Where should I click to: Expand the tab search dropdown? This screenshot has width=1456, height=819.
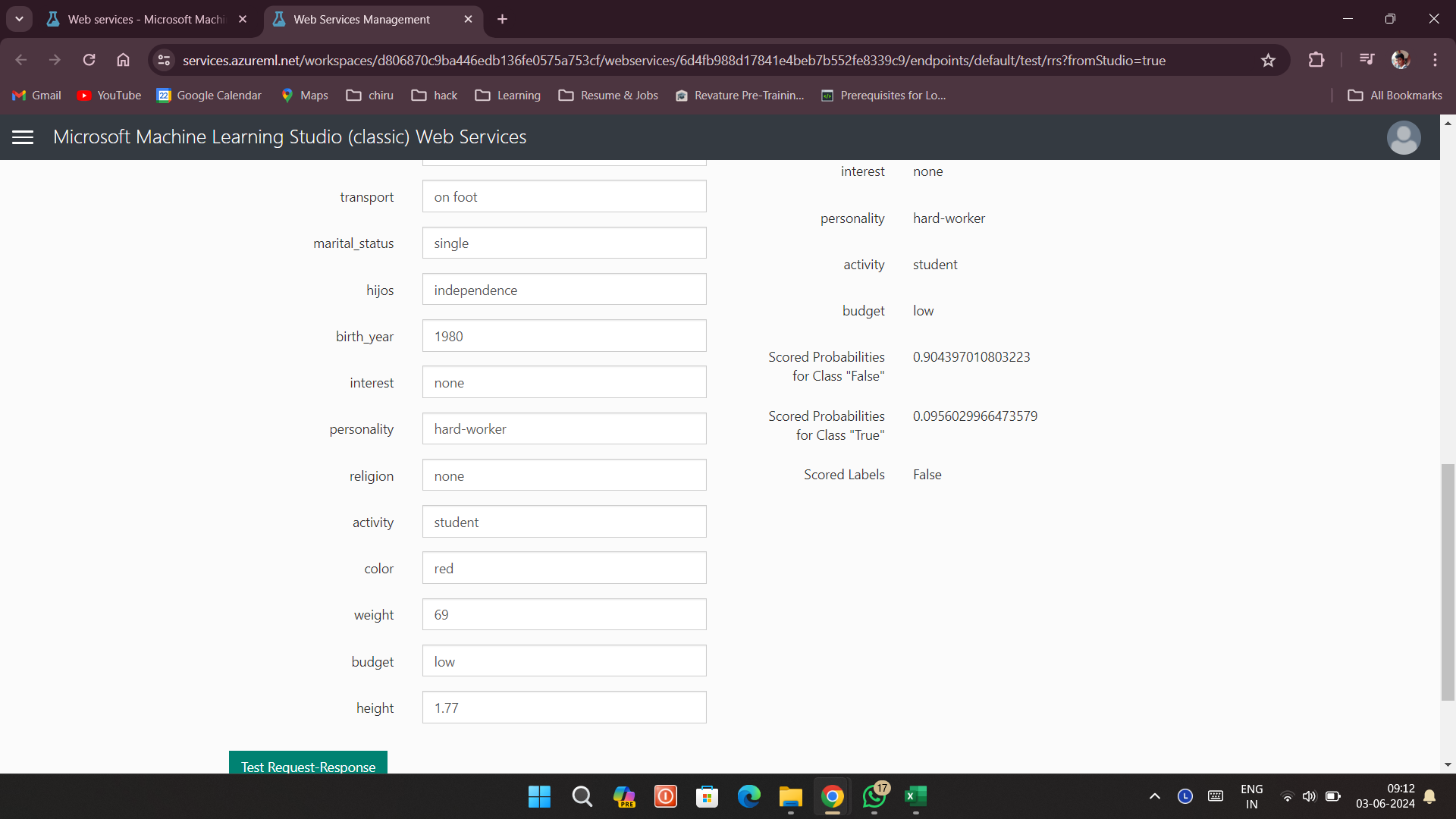tap(19, 19)
